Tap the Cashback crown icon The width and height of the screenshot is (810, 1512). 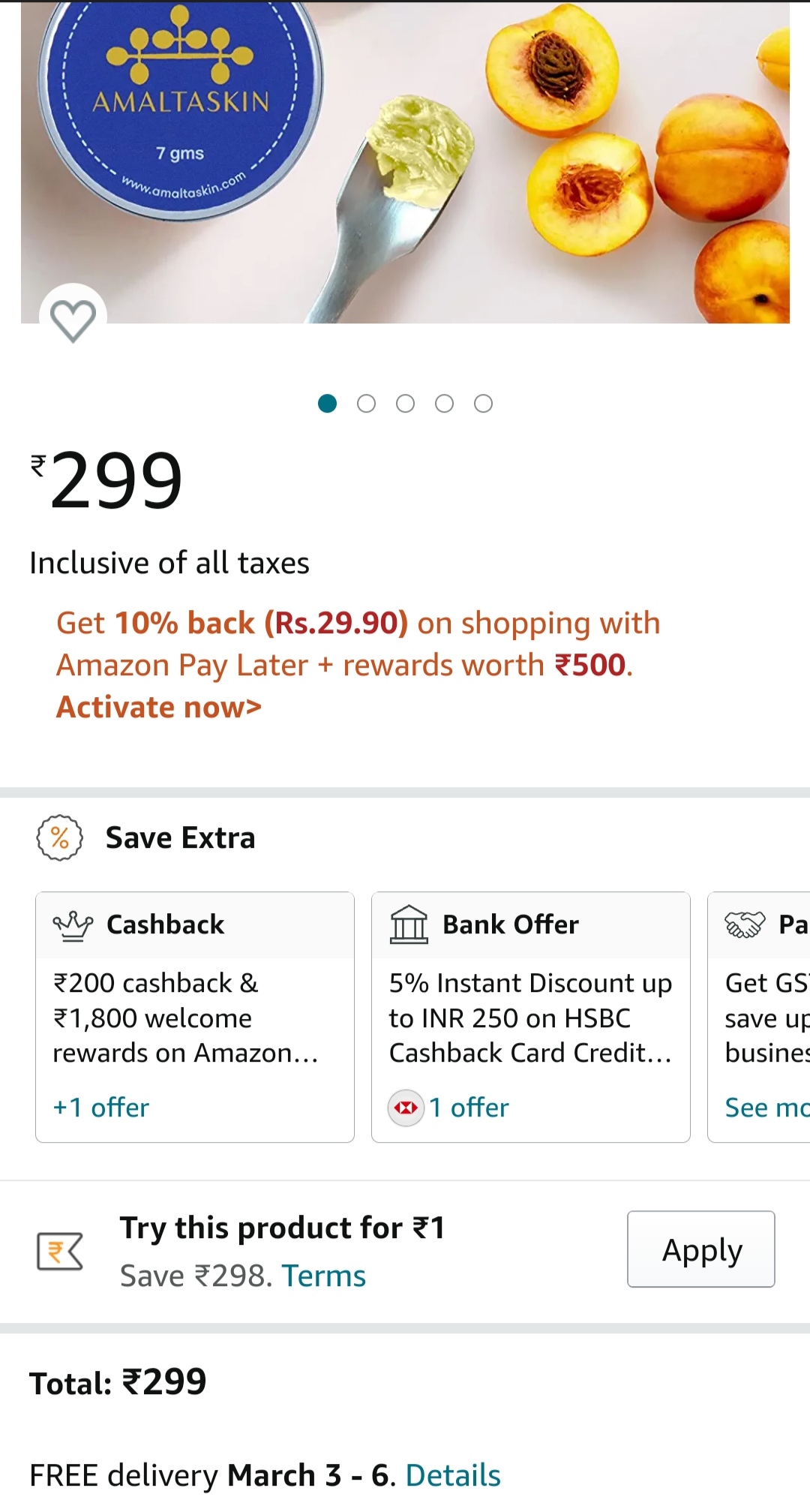click(73, 925)
